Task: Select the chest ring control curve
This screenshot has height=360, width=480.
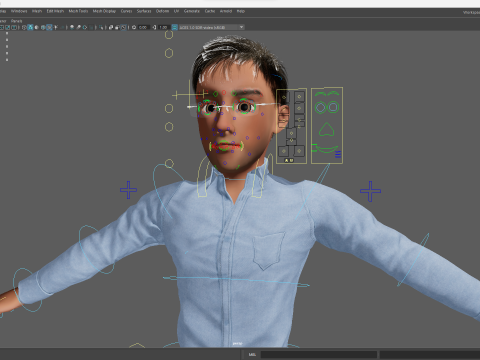Action: click(236, 281)
